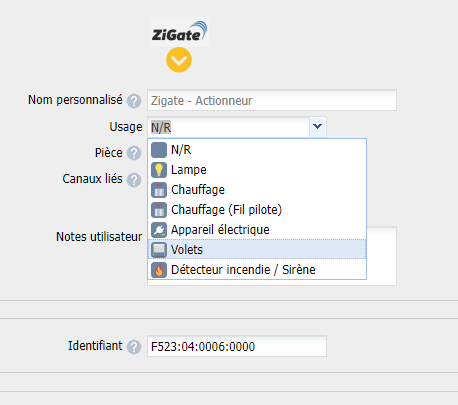Viewport: 458px width, 405px height.
Task: Open help icon next to Canaux liés
Action: pos(134,180)
